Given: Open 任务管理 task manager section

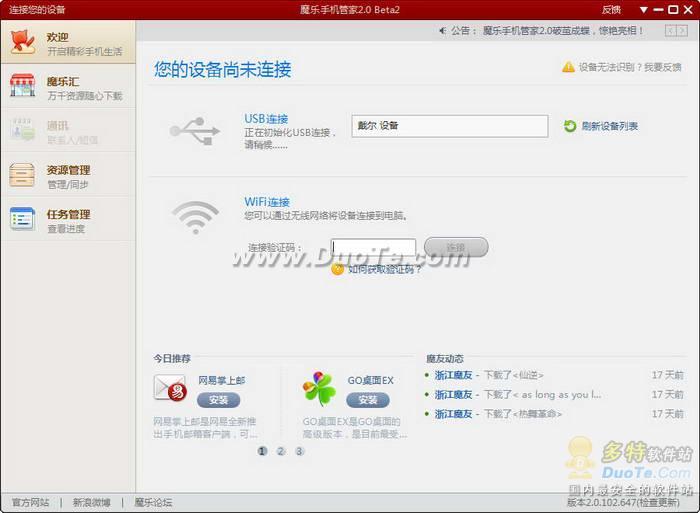Looking at the screenshot, I should pos(67,220).
